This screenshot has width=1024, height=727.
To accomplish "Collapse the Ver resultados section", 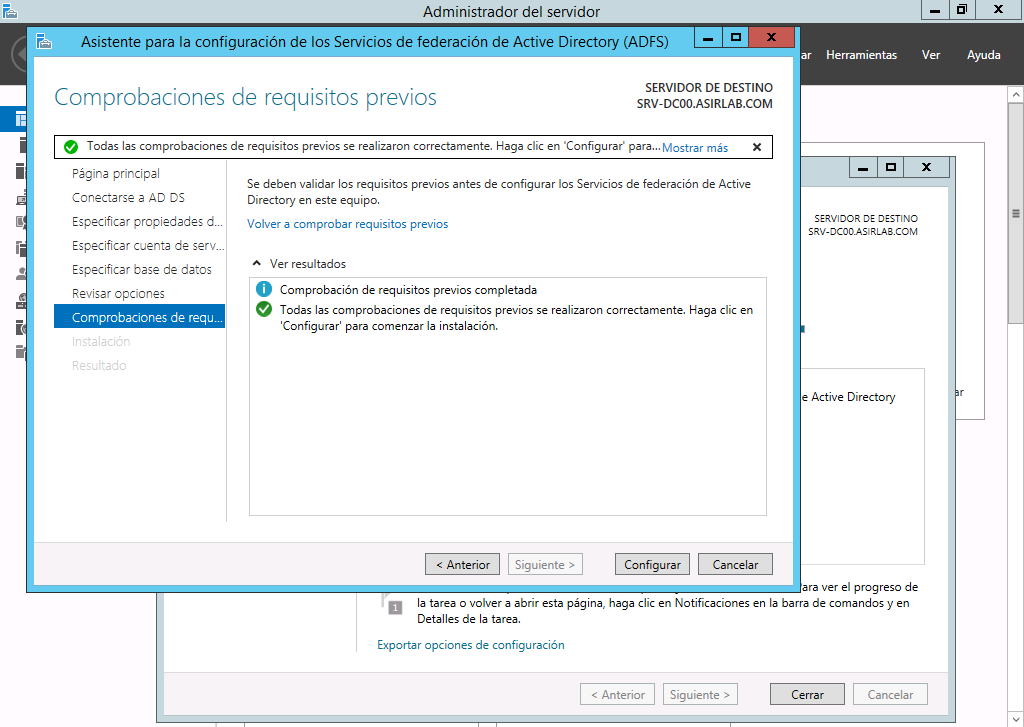I will point(257,263).
